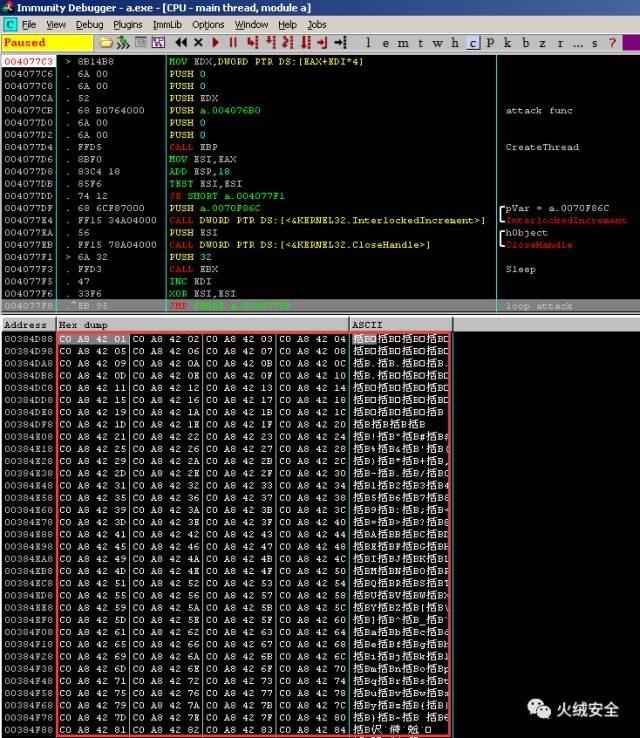
Task: Click the Step into icon
Action: pos(253,43)
